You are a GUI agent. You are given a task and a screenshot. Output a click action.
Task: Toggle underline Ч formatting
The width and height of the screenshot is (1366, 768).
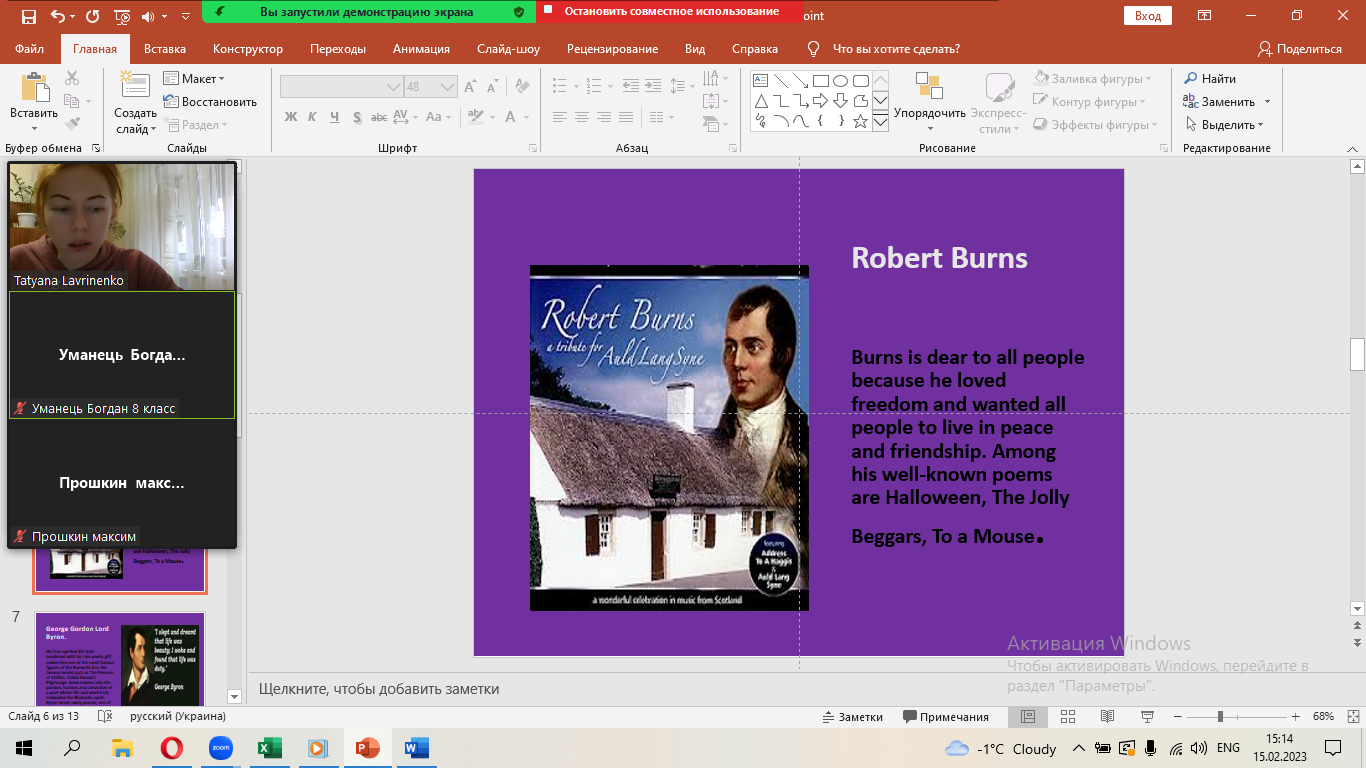pos(333,116)
